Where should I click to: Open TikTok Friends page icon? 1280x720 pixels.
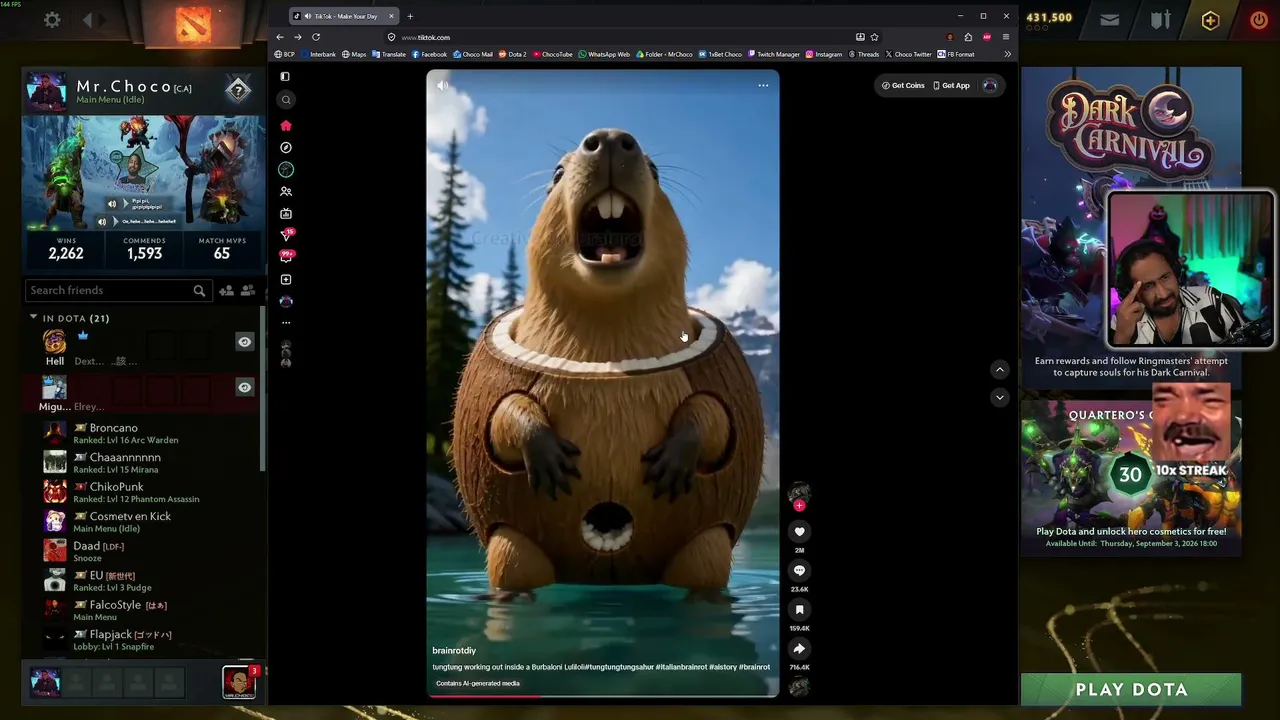(x=286, y=191)
